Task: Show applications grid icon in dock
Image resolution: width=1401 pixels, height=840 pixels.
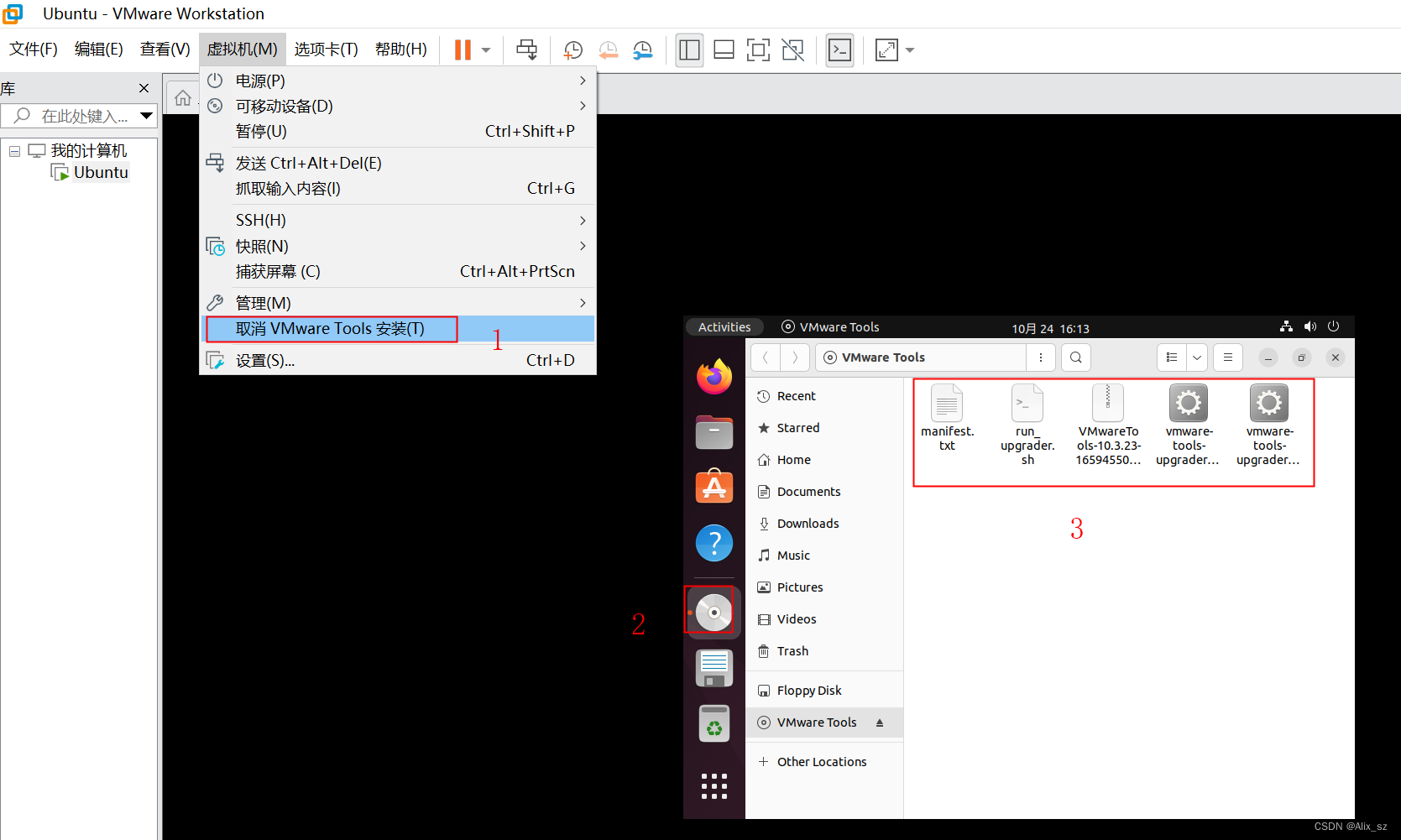Action: coord(714,785)
